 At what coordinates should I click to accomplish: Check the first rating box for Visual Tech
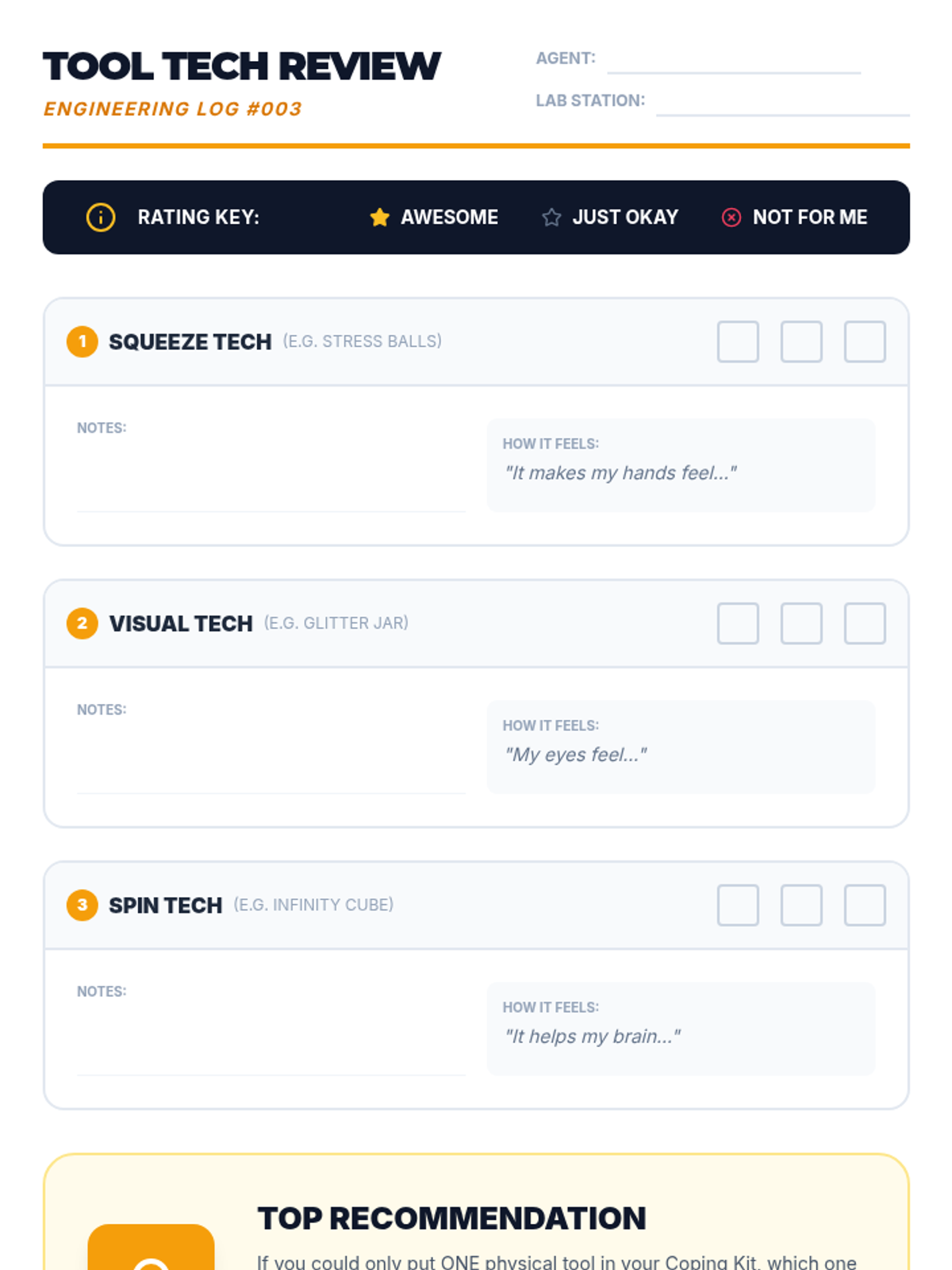click(x=738, y=624)
